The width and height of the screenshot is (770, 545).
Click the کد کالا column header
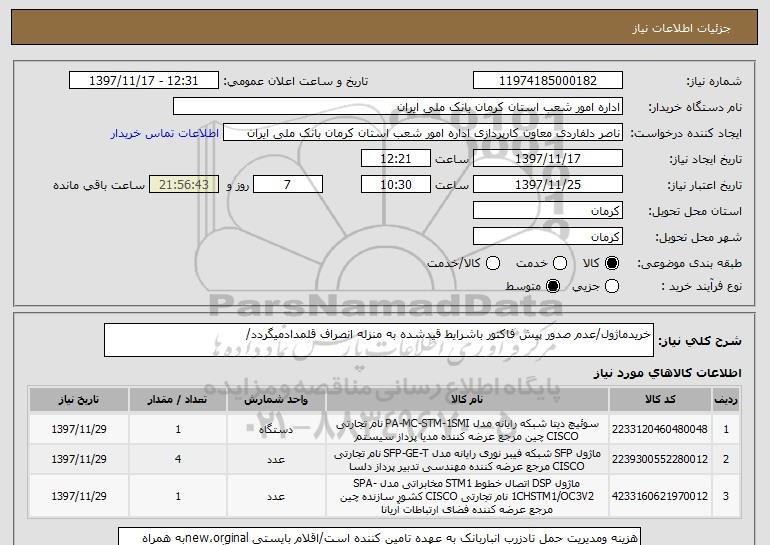coord(660,400)
